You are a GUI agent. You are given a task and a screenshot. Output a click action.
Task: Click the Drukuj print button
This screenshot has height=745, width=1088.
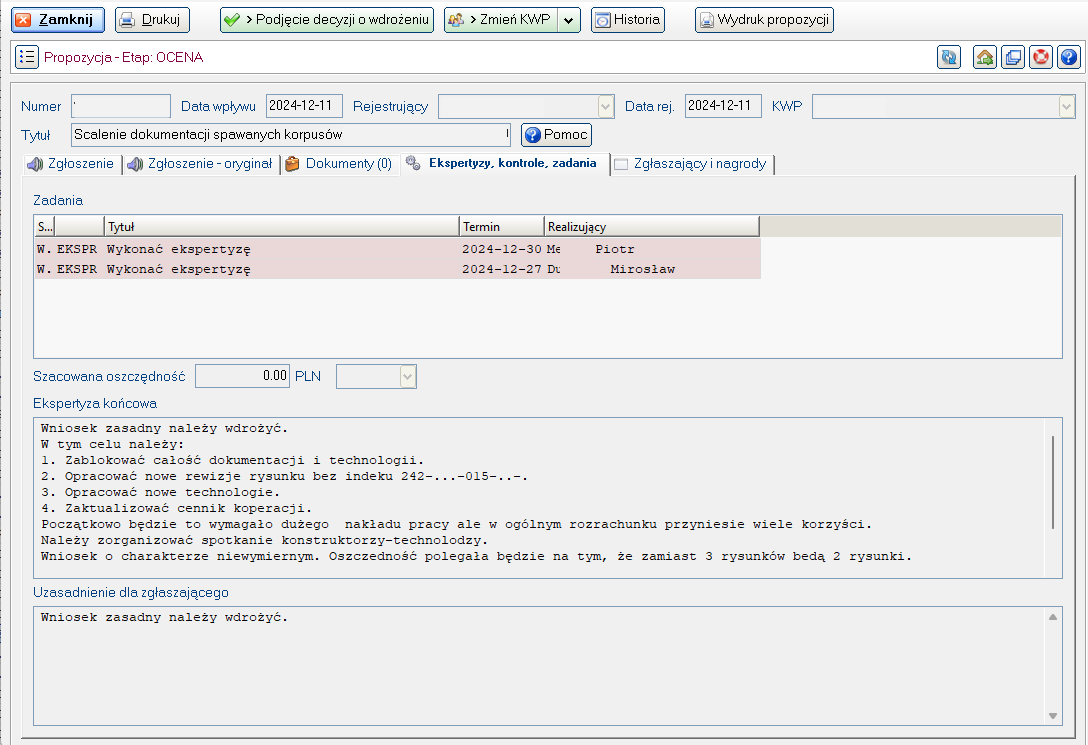pyautogui.click(x=152, y=19)
